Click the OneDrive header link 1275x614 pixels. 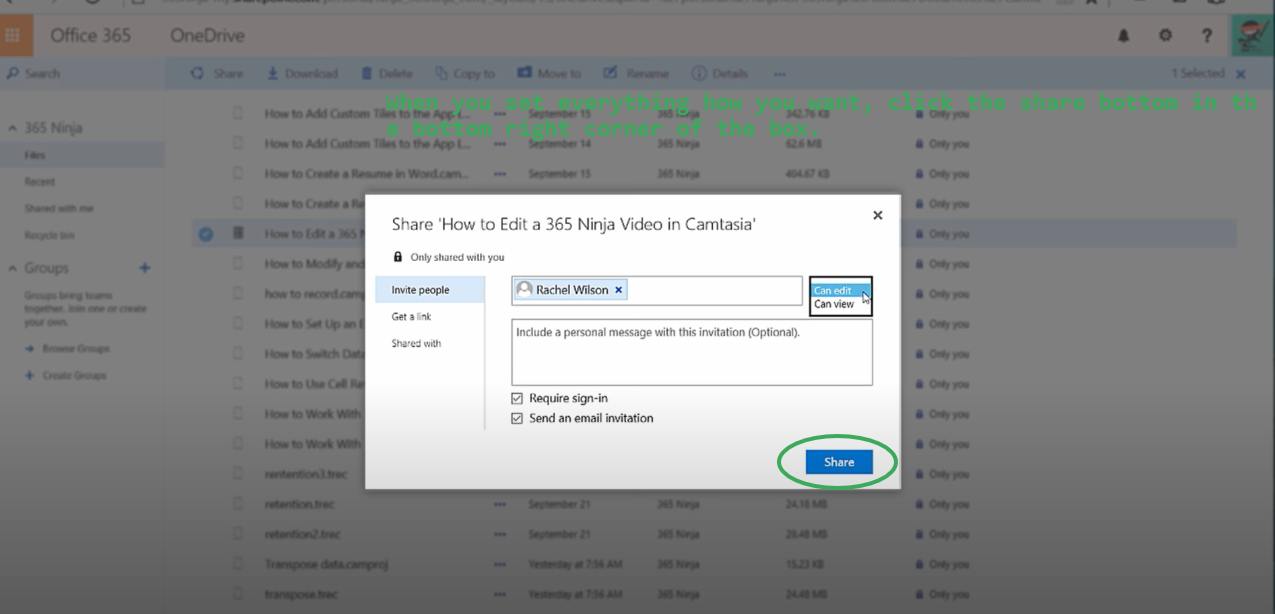click(207, 36)
